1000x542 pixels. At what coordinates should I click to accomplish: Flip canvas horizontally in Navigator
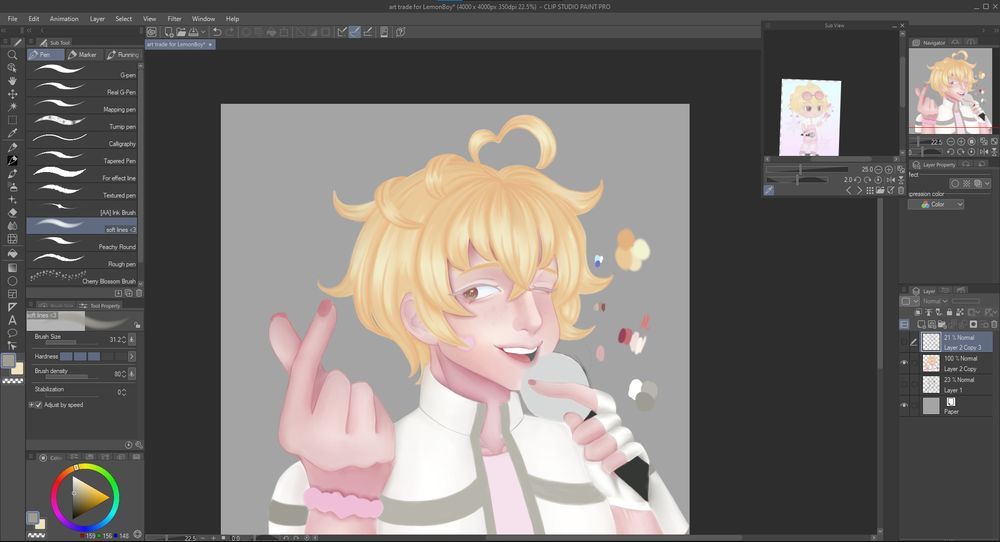pyautogui.click(x=983, y=152)
